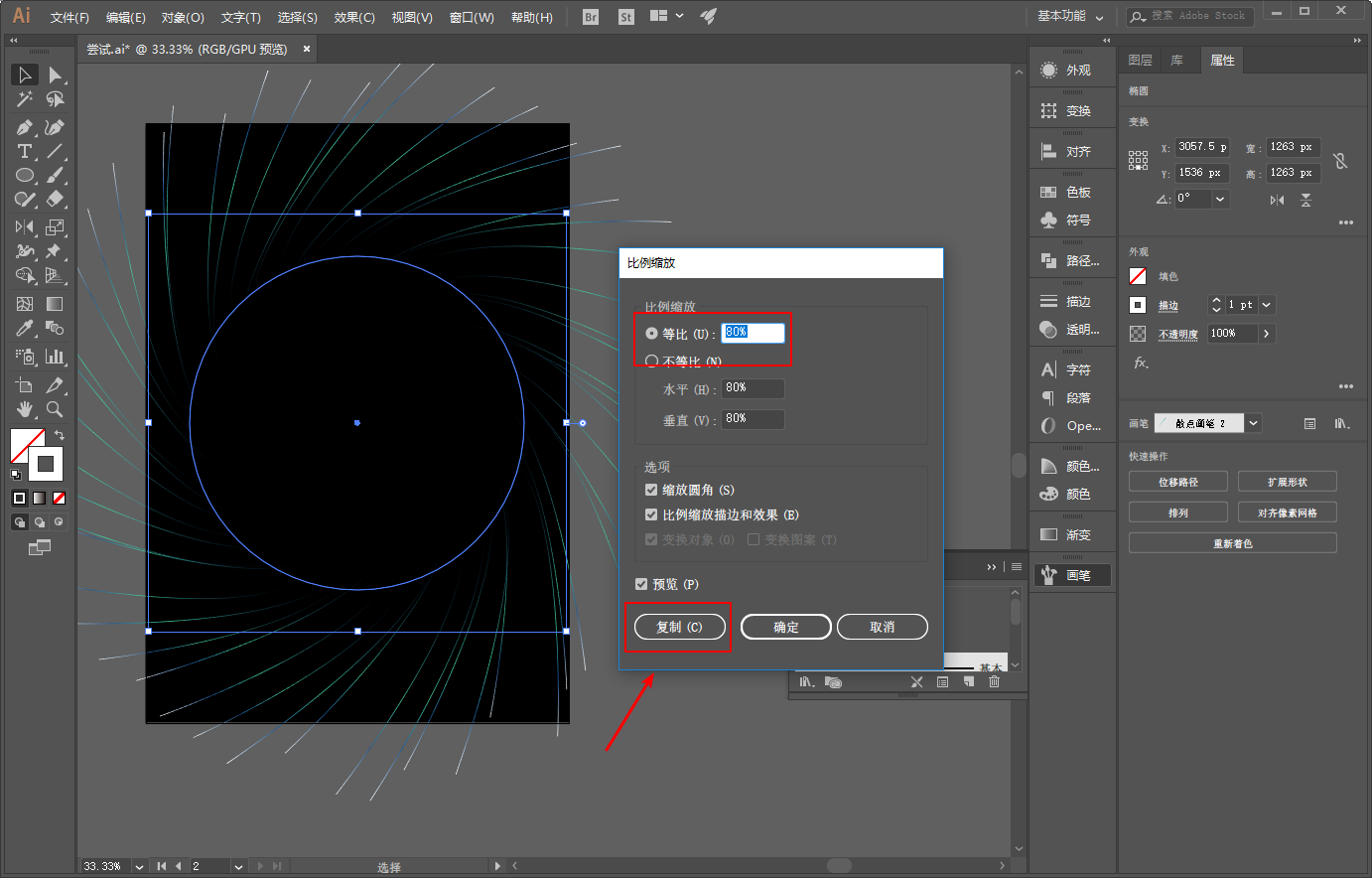The height and width of the screenshot is (878, 1372).
Task: Toggle Scale Corners (缩放圆角) checkbox
Action: [x=651, y=490]
